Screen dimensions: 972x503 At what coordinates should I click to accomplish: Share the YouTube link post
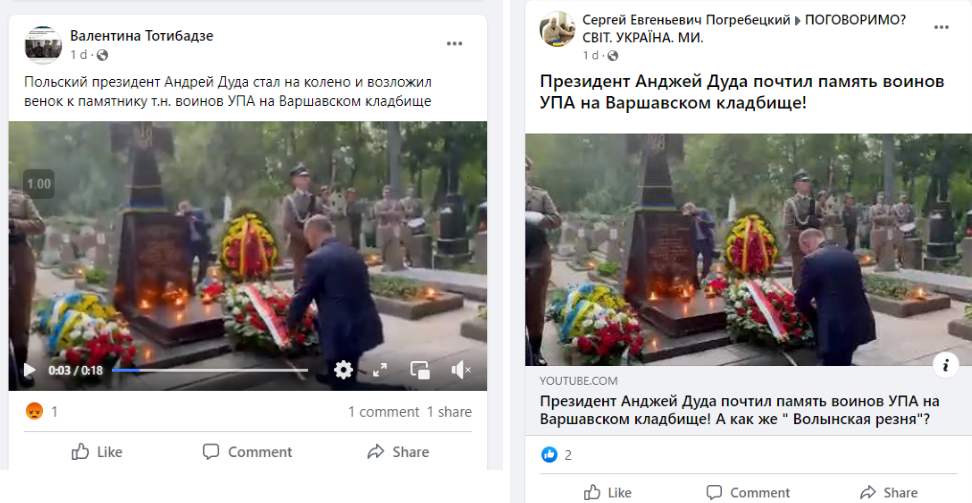pos(888,492)
